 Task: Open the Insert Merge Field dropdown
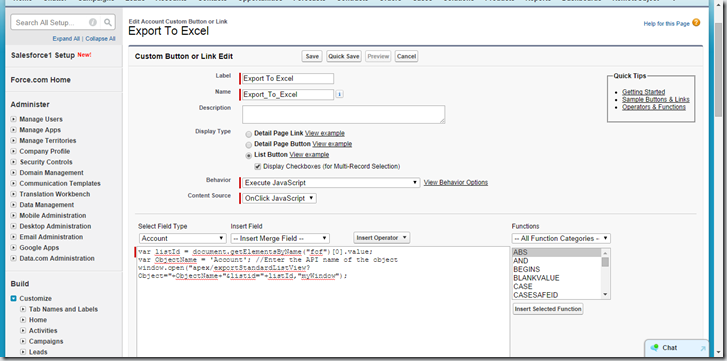coord(280,238)
